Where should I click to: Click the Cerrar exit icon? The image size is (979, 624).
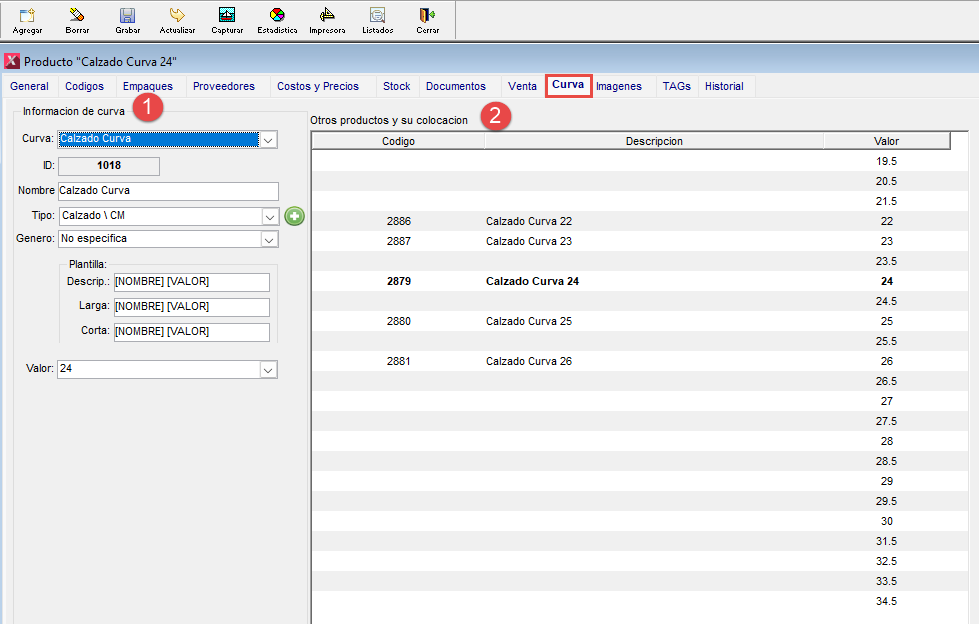pos(427,16)
